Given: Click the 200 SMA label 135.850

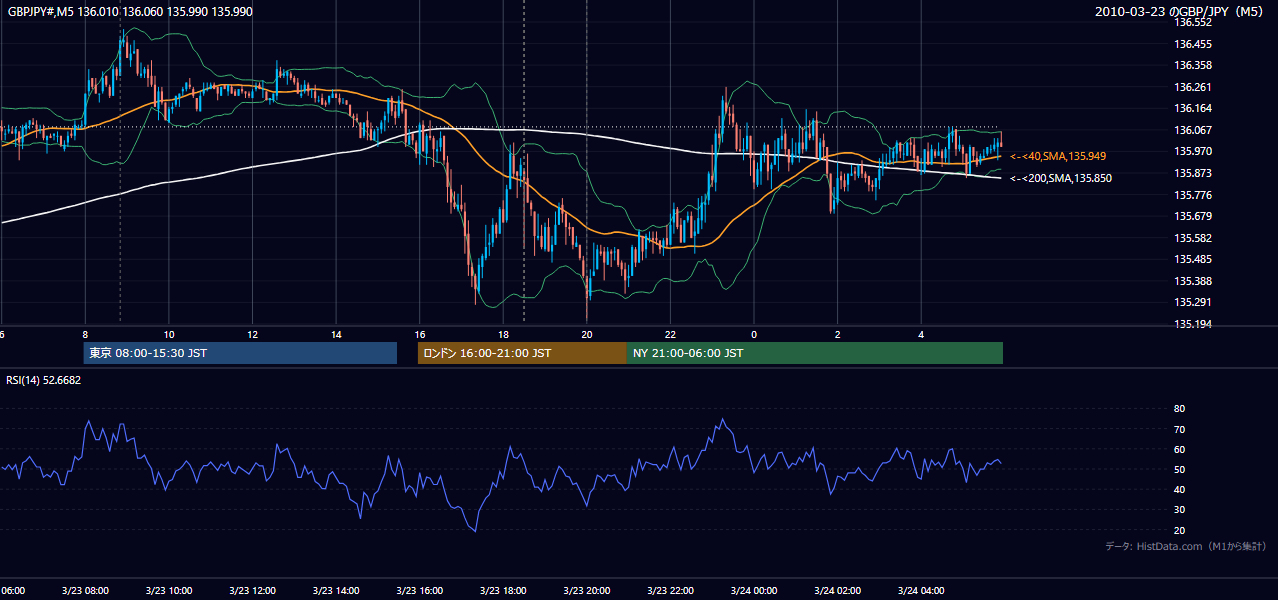Looking at the screenshot, I should [x=1060, y=178].
